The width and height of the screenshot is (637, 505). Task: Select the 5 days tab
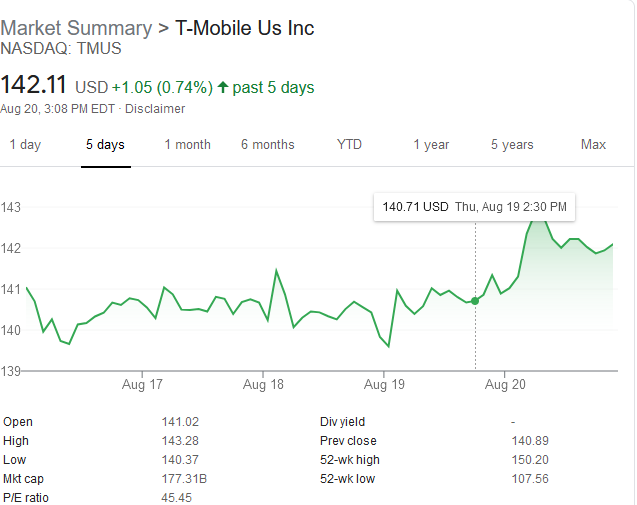tap(105, 145)
